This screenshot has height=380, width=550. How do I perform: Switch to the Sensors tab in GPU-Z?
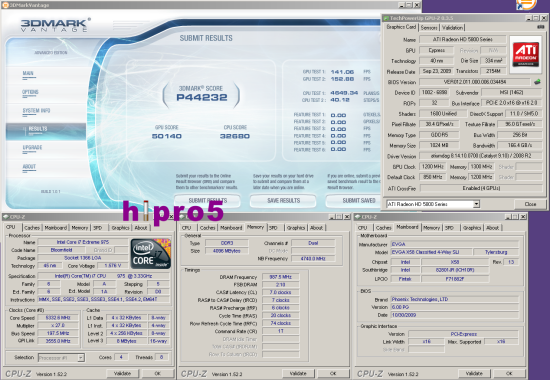[429, 27]
